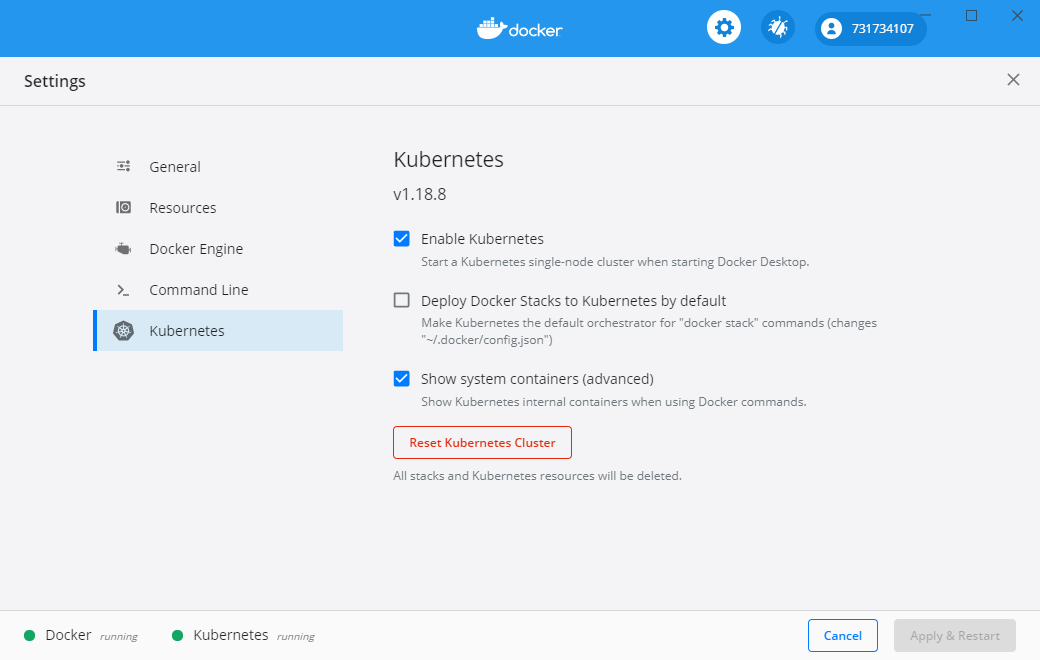Image resolution: width=1040 pixels, height=660 pixels.
Task: Click the Settings title text
Action: coord(55,81)
